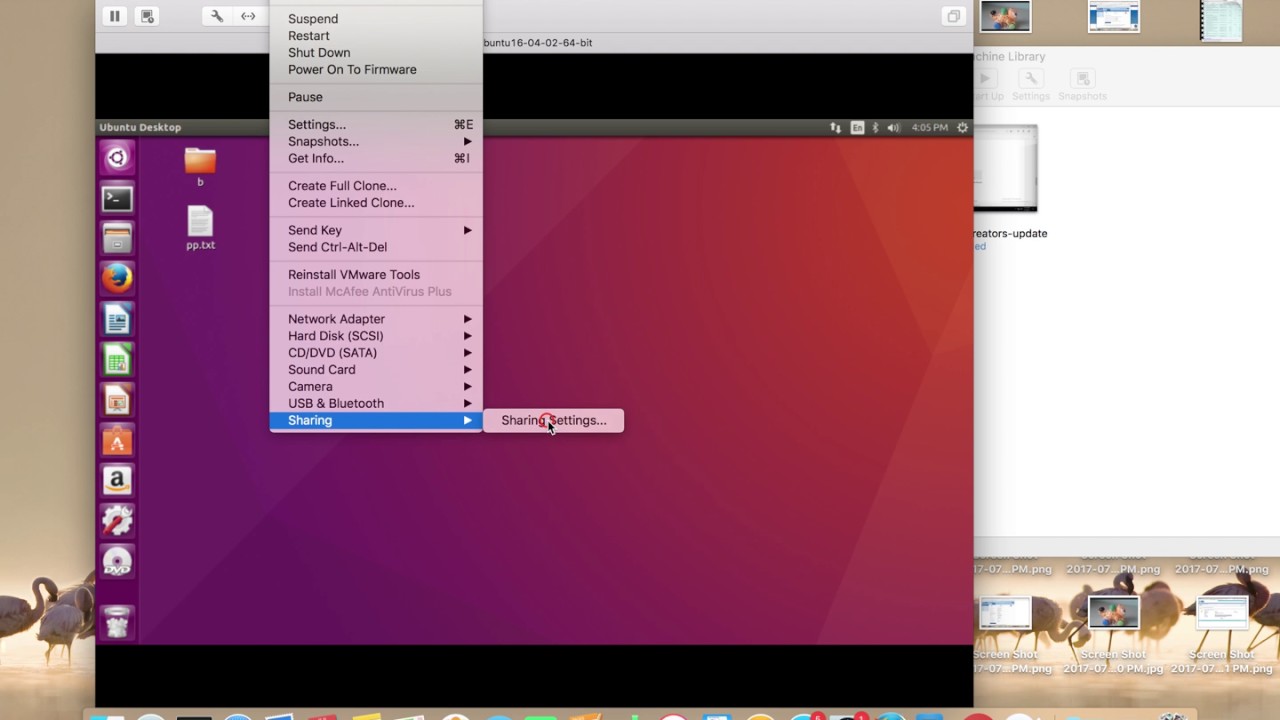Choose Send Ctrl-Alt-Del
The width and height of the screenshot is (1280, 720).
(x=376, y=247)
